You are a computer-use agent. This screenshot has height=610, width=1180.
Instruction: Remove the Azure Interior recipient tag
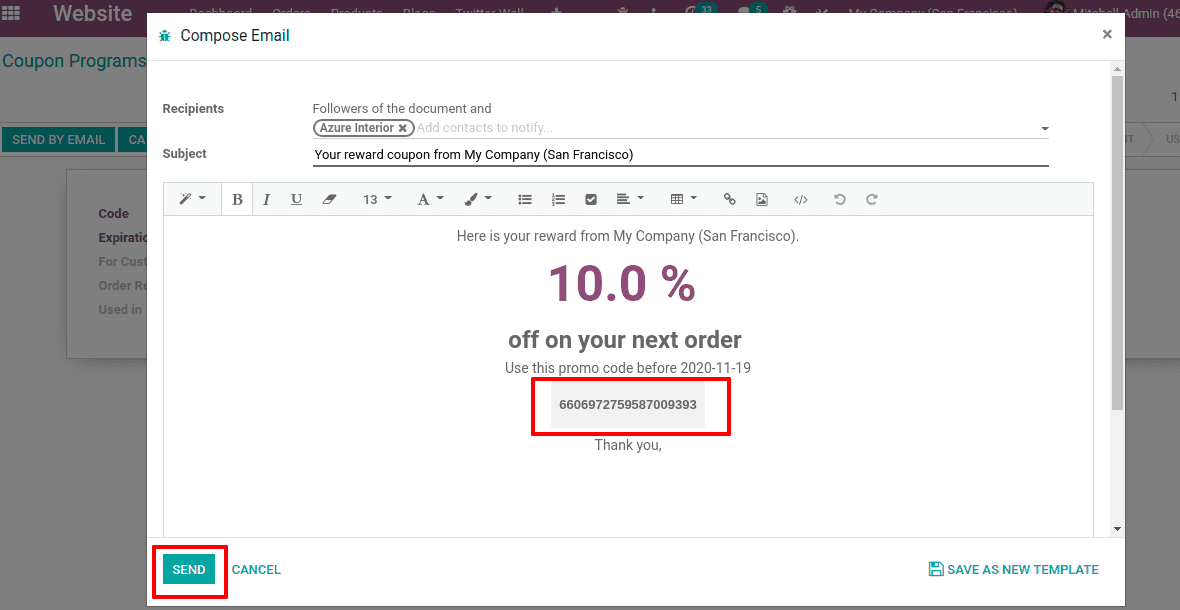403,128
